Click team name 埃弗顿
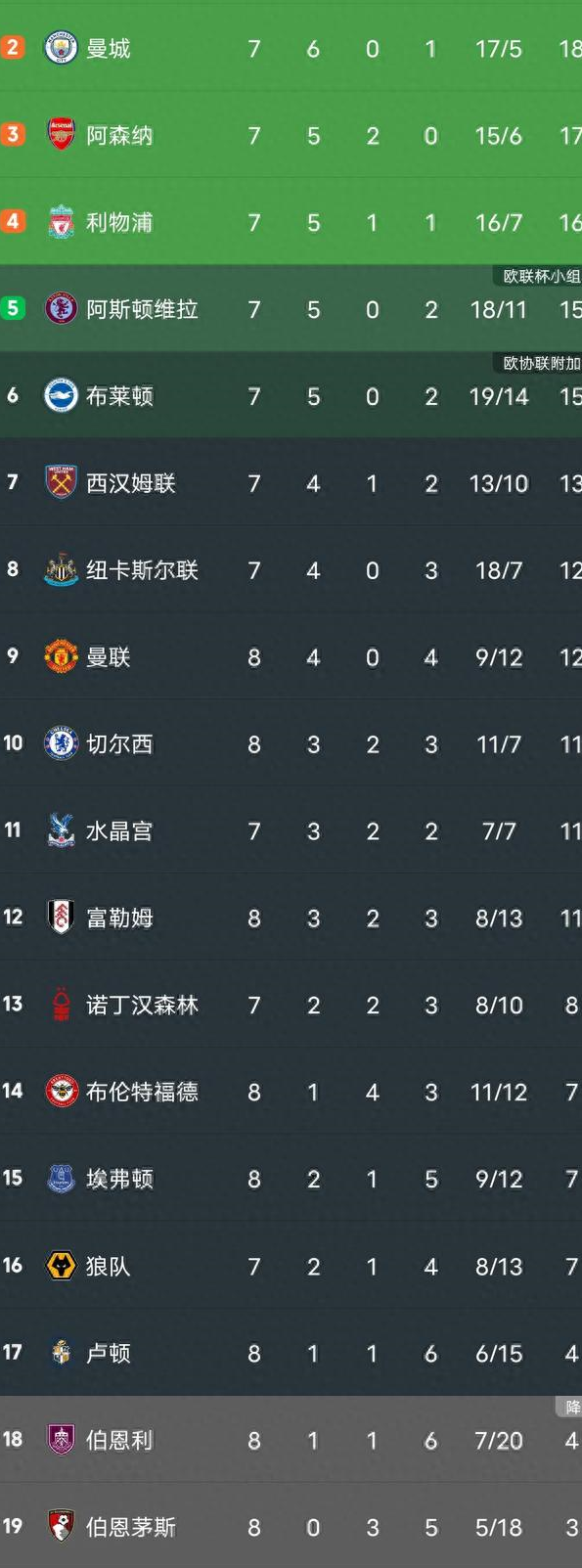The image size is (582, 1568). point(119,1179)
